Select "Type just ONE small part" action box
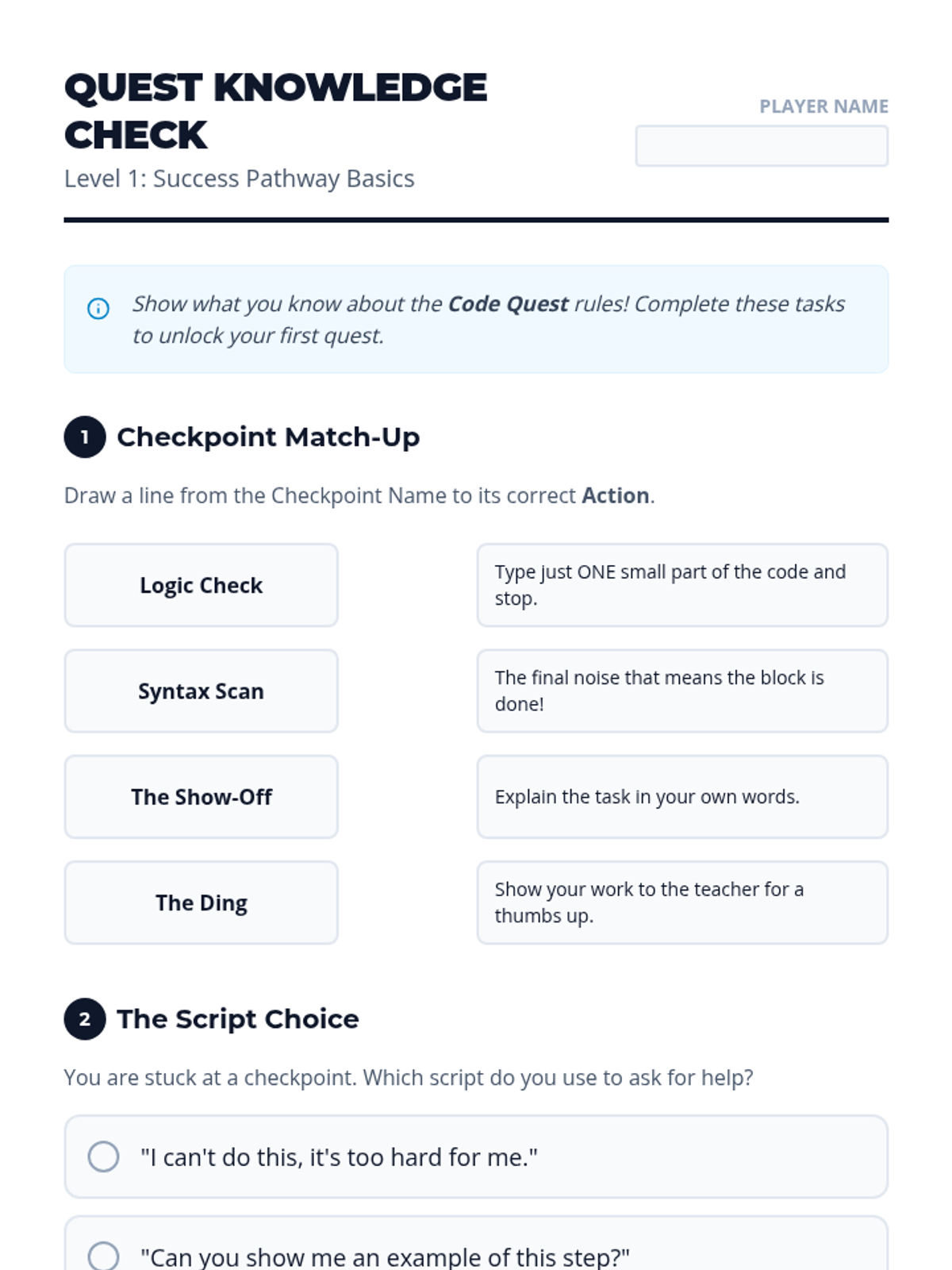 point(681,585)
